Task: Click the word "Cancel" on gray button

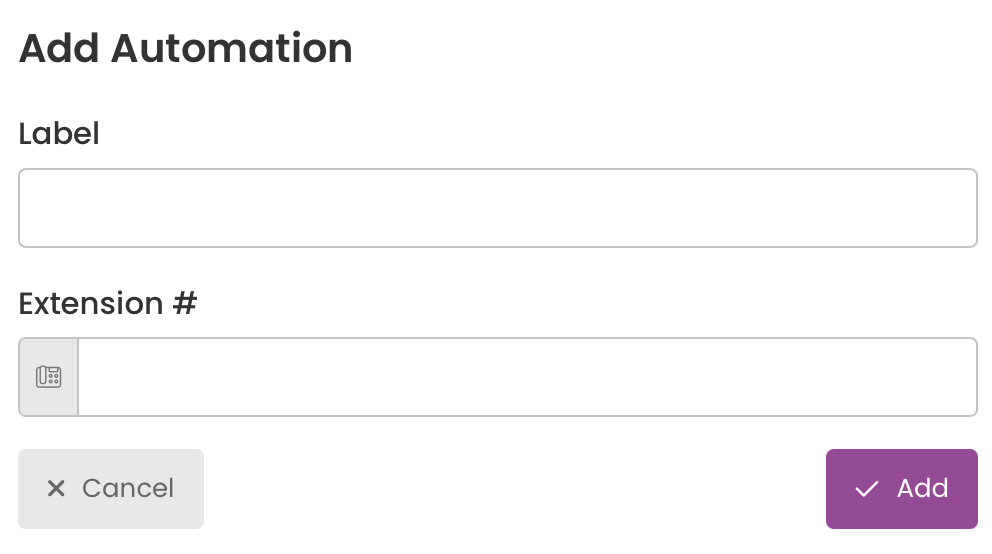Action: 128,488
